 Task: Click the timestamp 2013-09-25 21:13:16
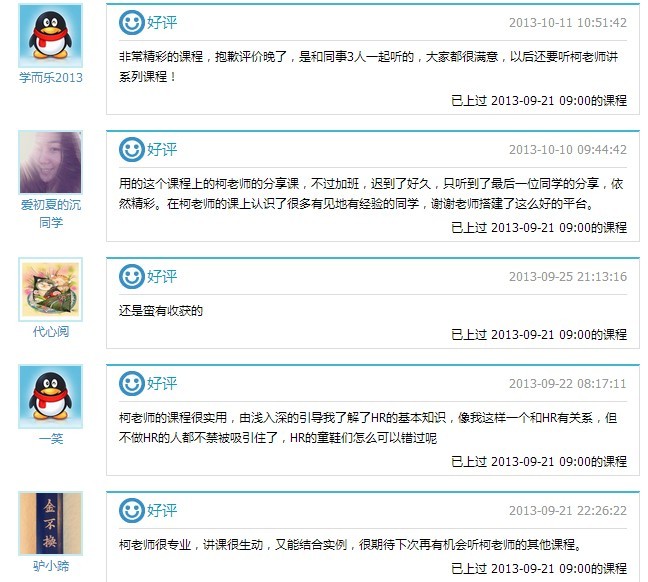568,277
